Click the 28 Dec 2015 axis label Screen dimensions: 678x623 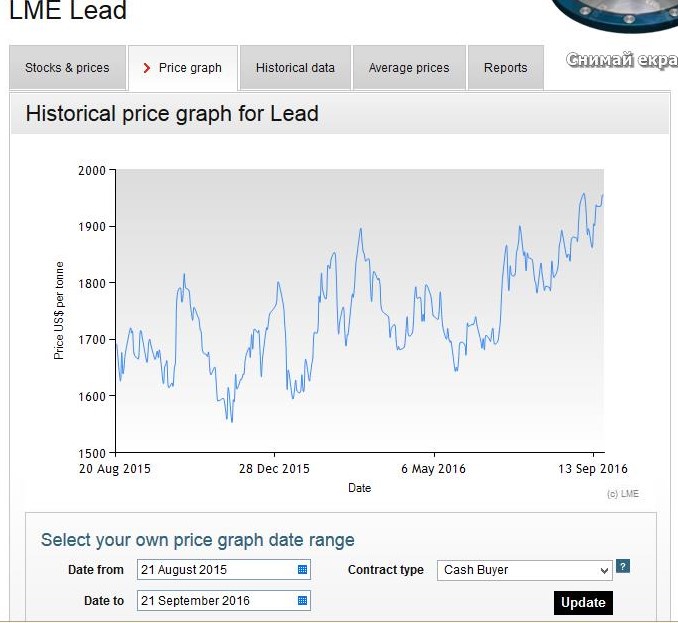(274, 469)
